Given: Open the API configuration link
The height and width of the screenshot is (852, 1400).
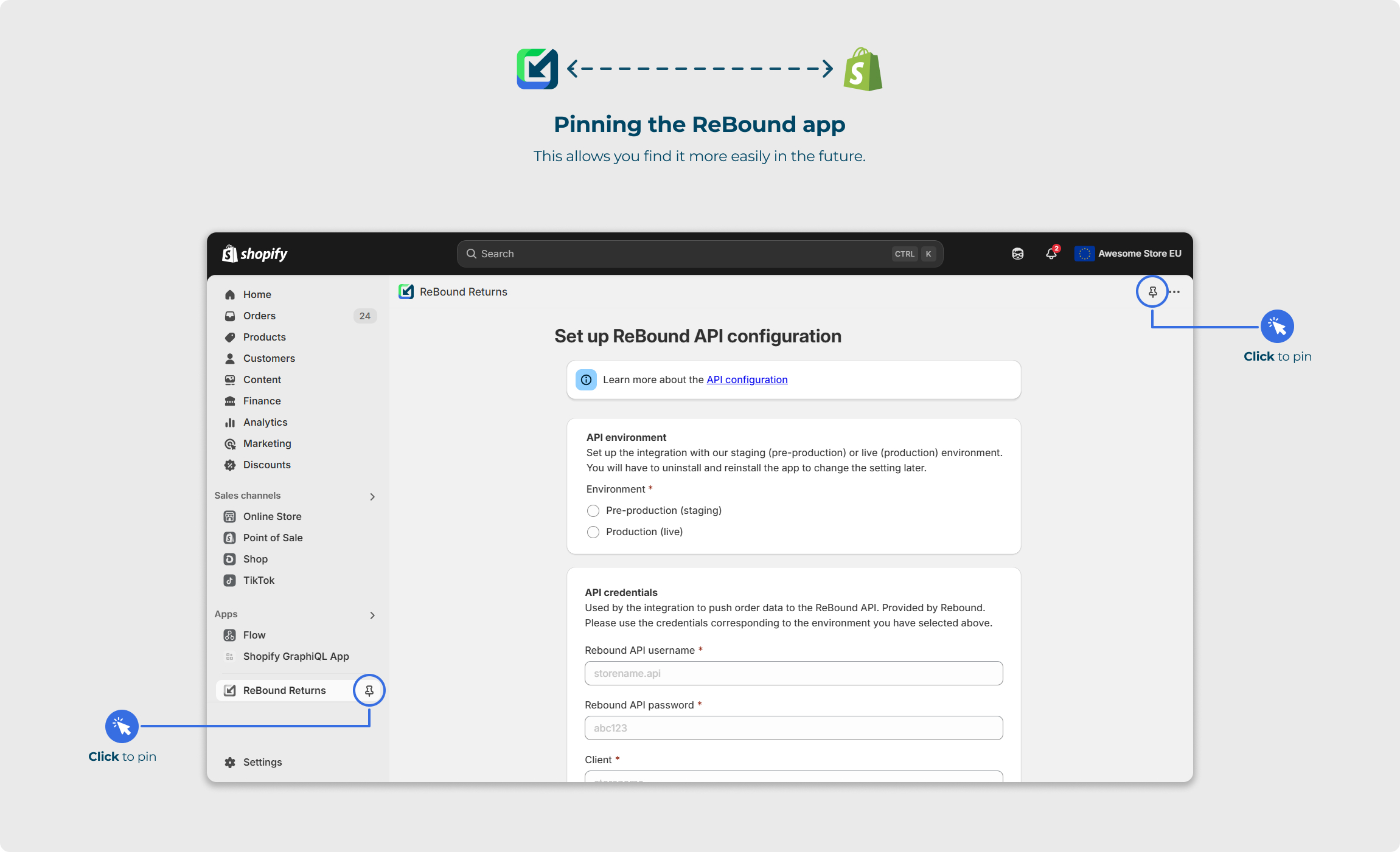Looking at the screenshot, I should 747,379.
